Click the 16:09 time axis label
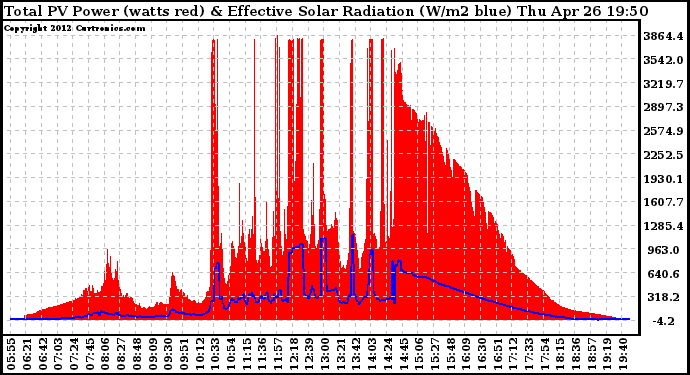The image size is (690, 375). 466,354
